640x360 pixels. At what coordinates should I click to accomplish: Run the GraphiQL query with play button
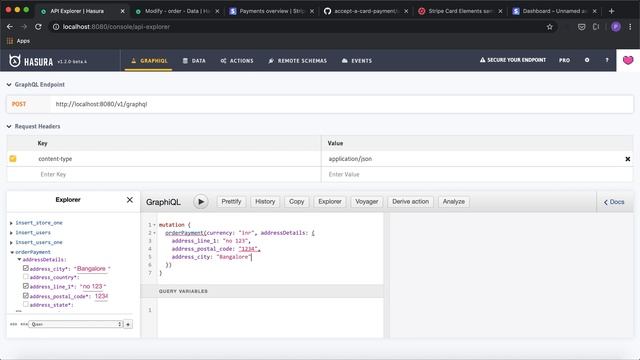(x=200, y=202)
